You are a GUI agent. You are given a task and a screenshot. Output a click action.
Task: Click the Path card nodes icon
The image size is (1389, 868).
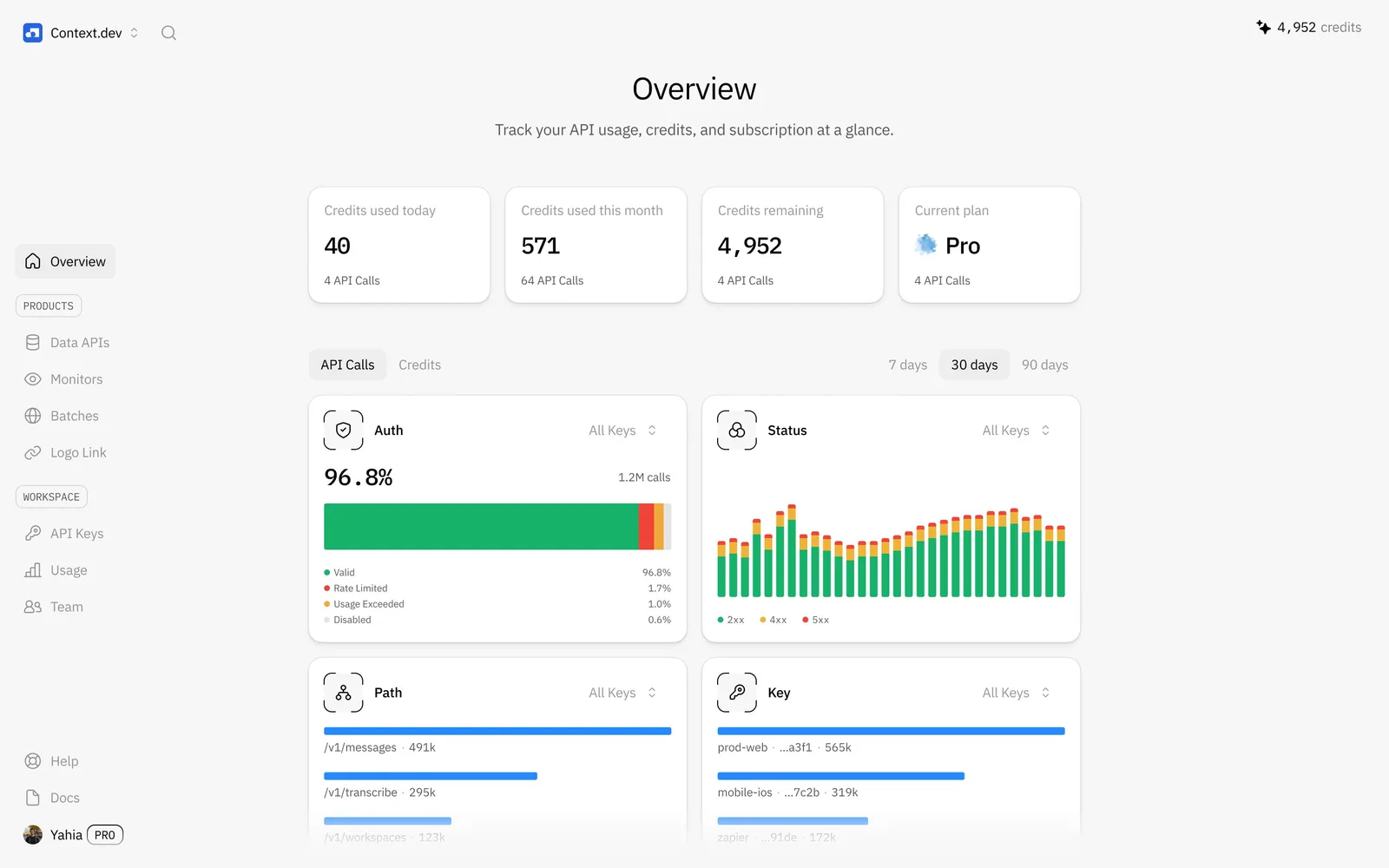pyautogui.click(x=344, y=693)
